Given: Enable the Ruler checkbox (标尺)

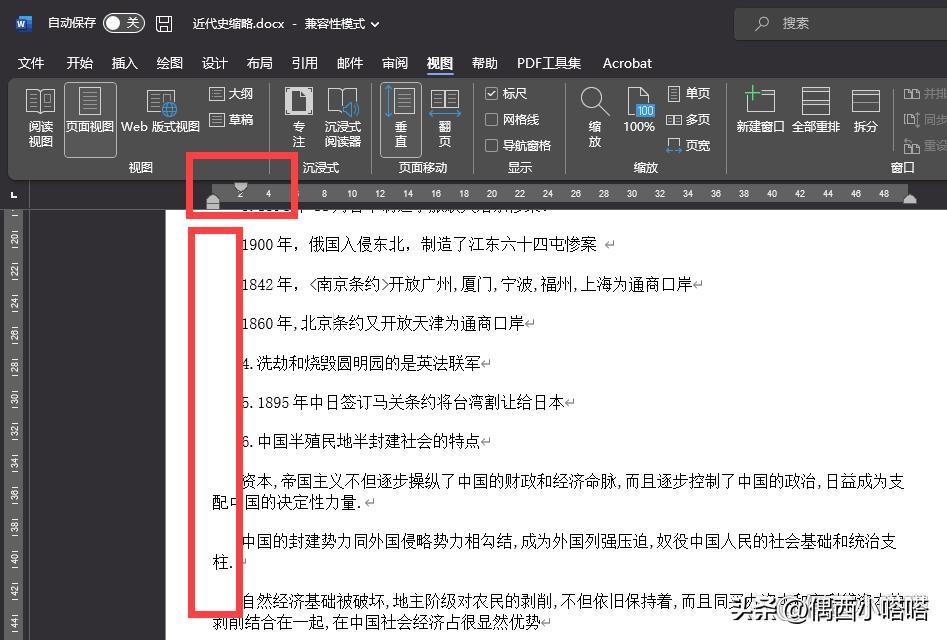Looking at the screenshot, I should [492, 93].
